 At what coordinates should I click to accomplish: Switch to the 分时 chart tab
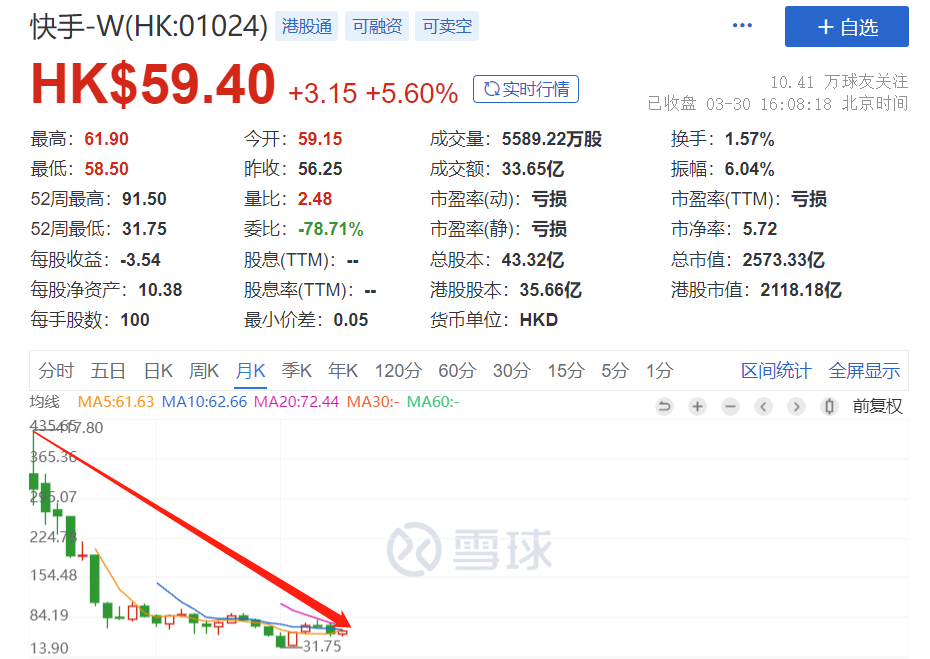56,371
